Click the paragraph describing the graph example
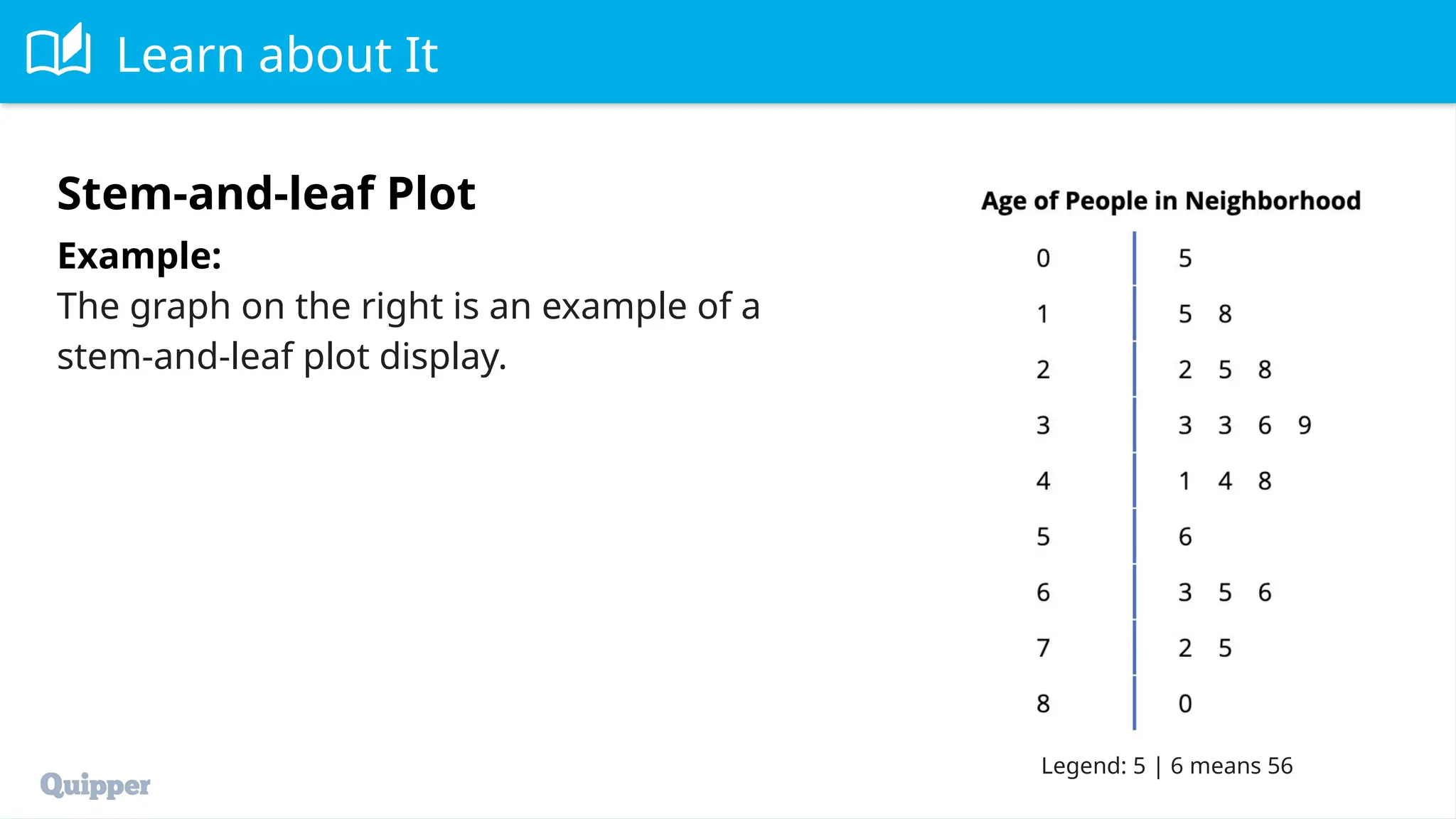Screen dimensions: 1456x819 pyautogui.click(x=408, y=331)
